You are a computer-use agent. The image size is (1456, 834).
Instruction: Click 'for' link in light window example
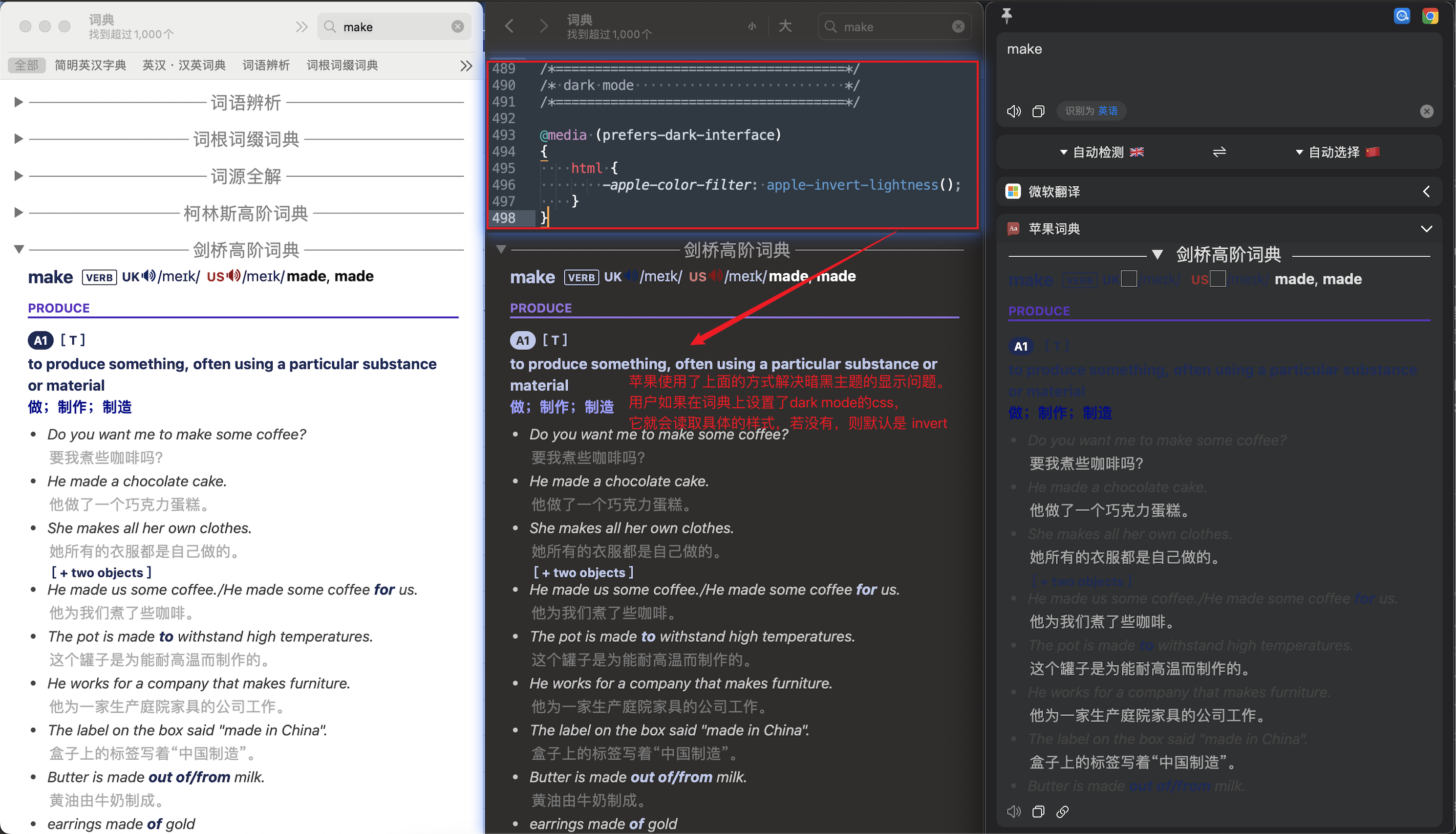pos(385,590)
